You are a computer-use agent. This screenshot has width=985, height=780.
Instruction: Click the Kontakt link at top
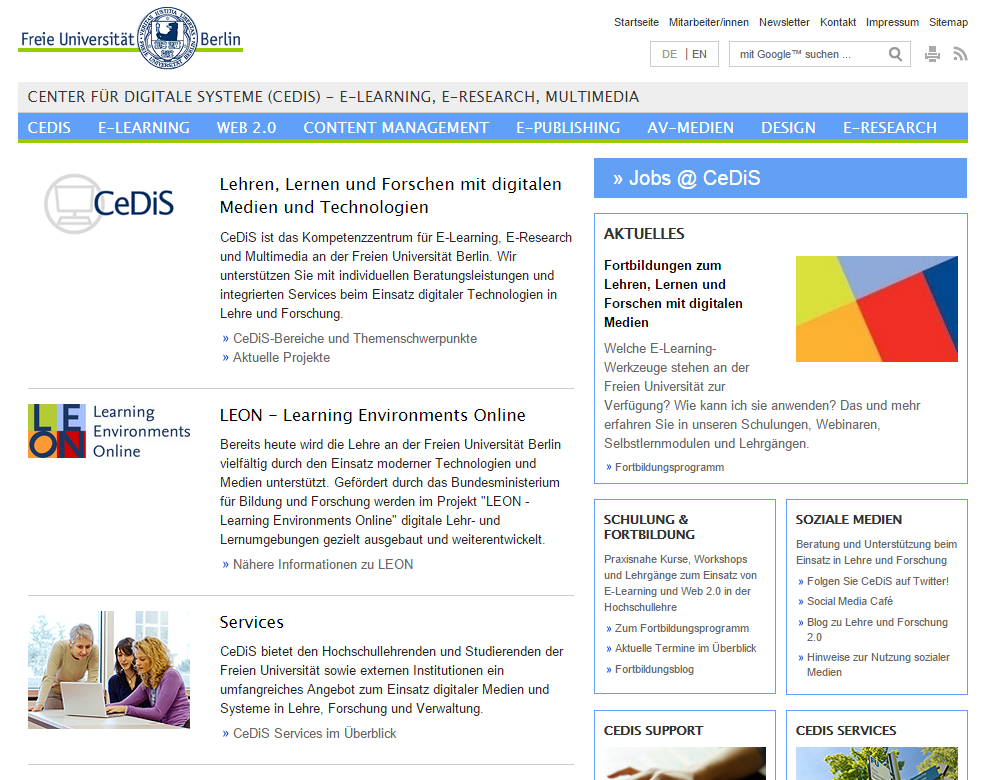tap(837, 21)
